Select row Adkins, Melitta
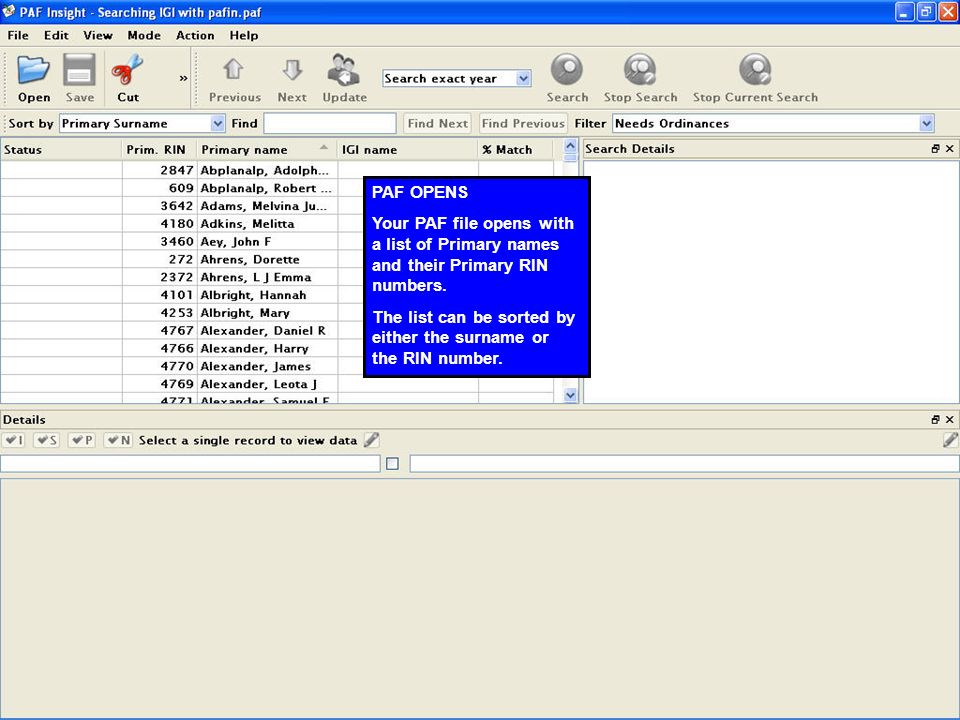This screenshot has height=720, width=960. click(x=277, y=223)
